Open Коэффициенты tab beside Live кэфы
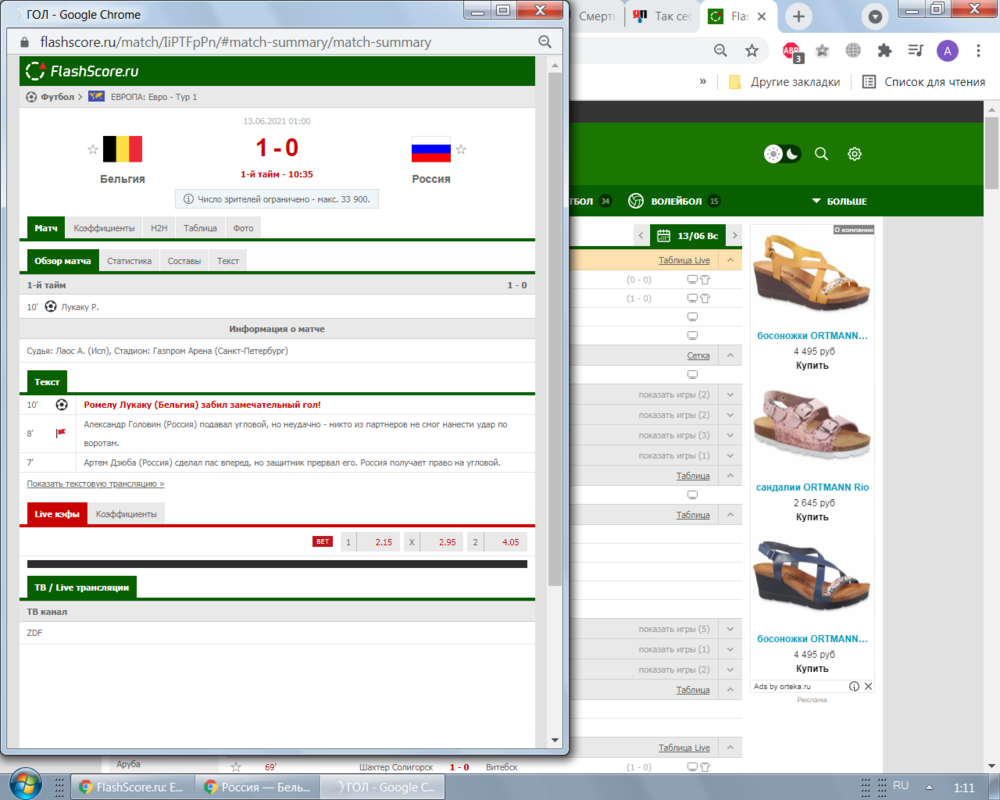The width and height of the screenshot is (1000, 800). [x=126, y=514]
